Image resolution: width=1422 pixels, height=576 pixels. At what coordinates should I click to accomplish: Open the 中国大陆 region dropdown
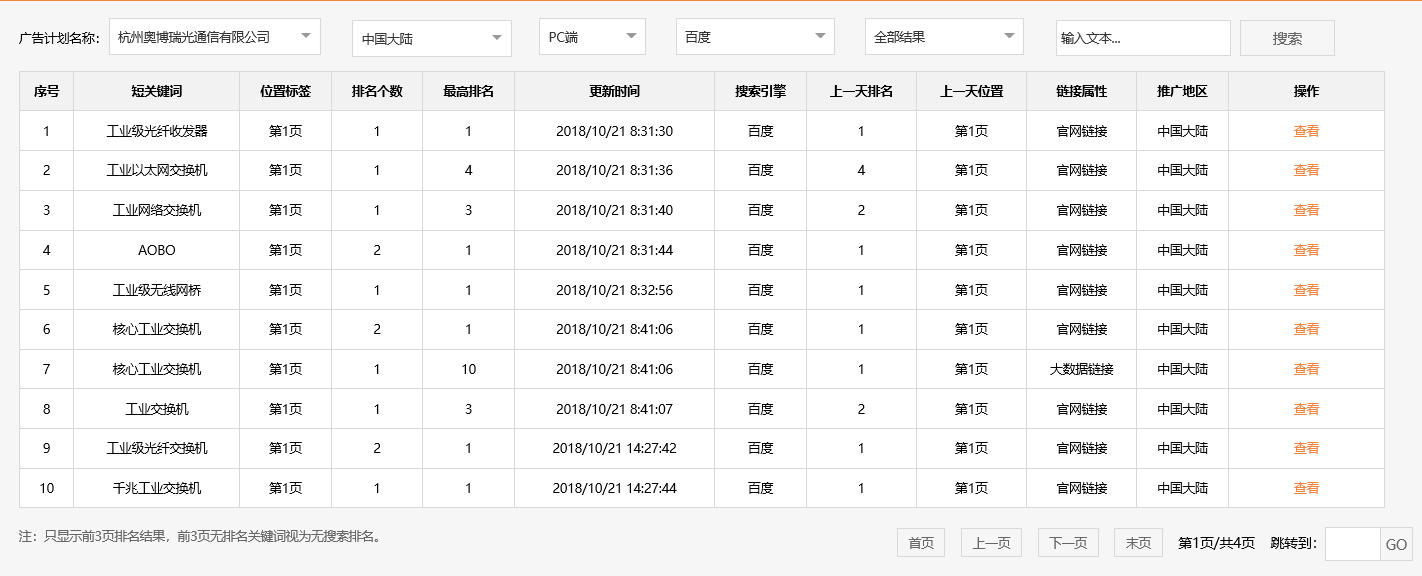pos(430,36)
